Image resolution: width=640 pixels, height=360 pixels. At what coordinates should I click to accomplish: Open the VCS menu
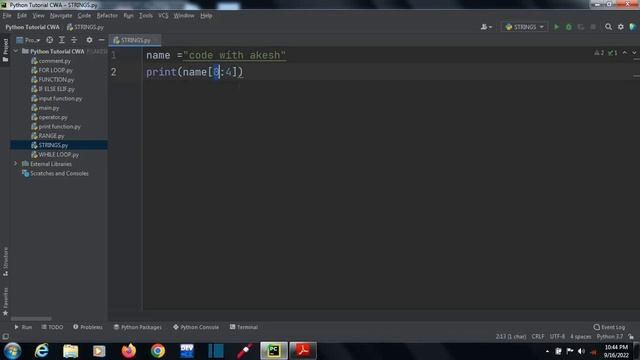[163, 16]
